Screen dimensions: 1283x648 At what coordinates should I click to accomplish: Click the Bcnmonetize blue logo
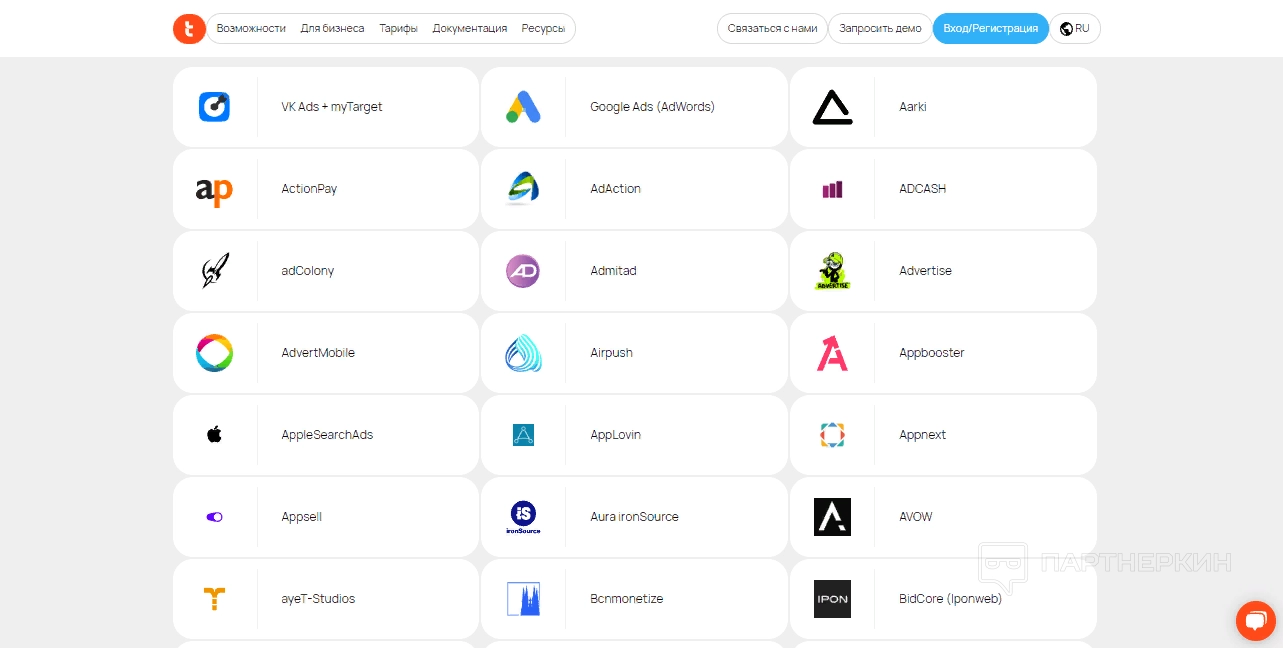pos(523,599)
